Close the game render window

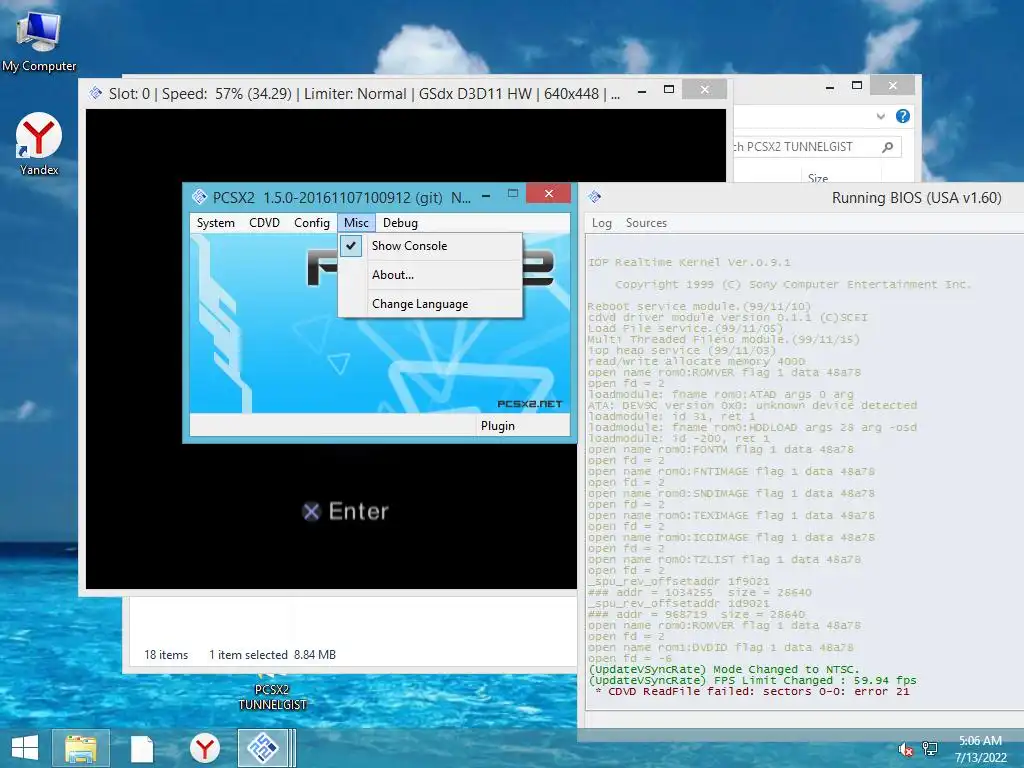pos(705,89)
